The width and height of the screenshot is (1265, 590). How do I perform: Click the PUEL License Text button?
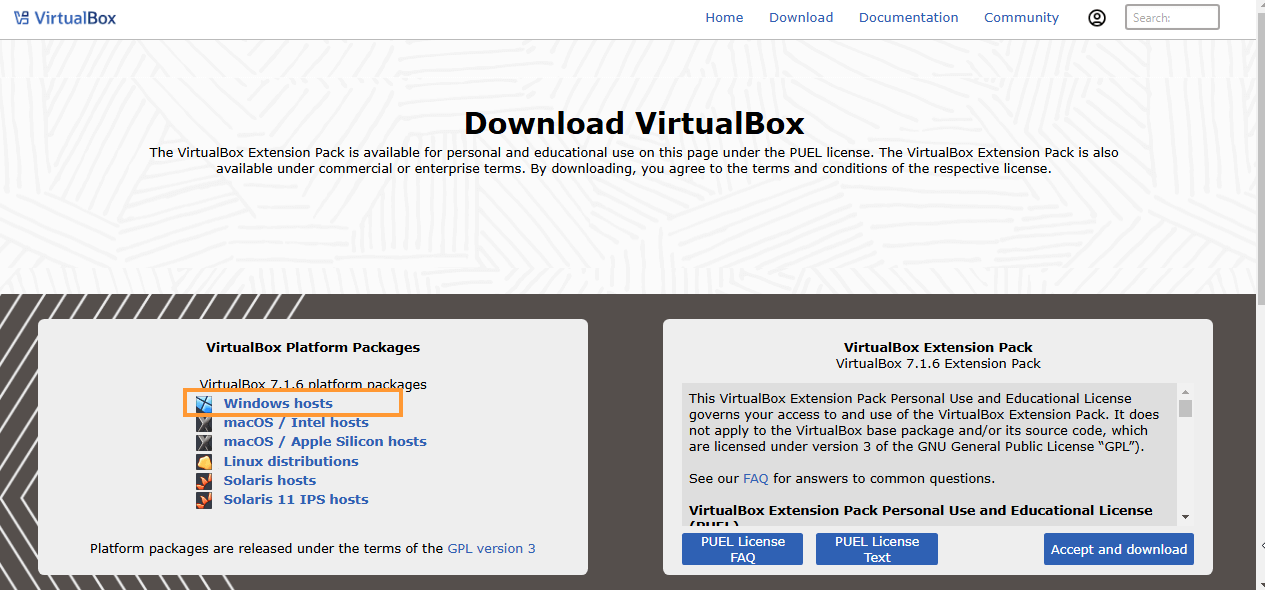[x=877, y=549]
